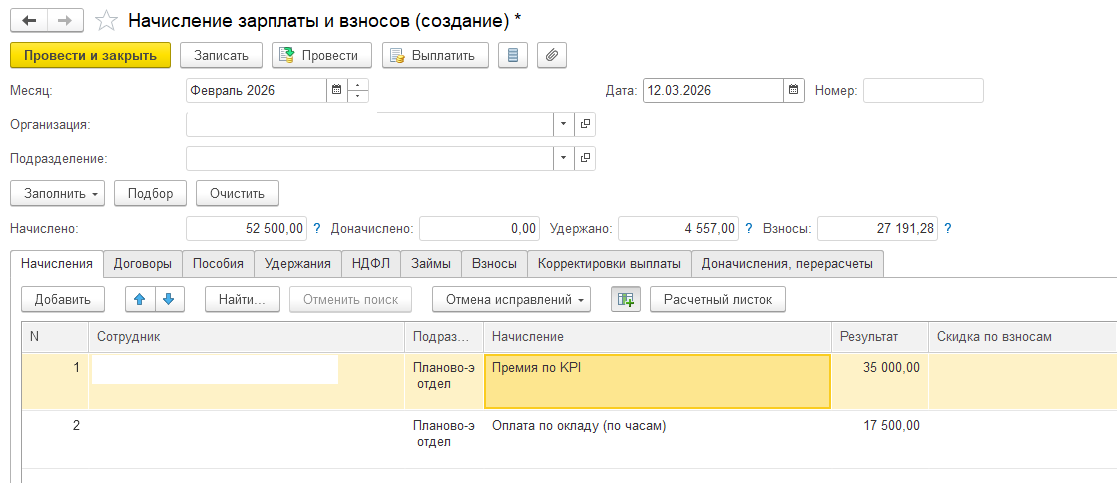Open the document report list icon
This screenshot has width=1117, height=483.
[x=513, y=55]
